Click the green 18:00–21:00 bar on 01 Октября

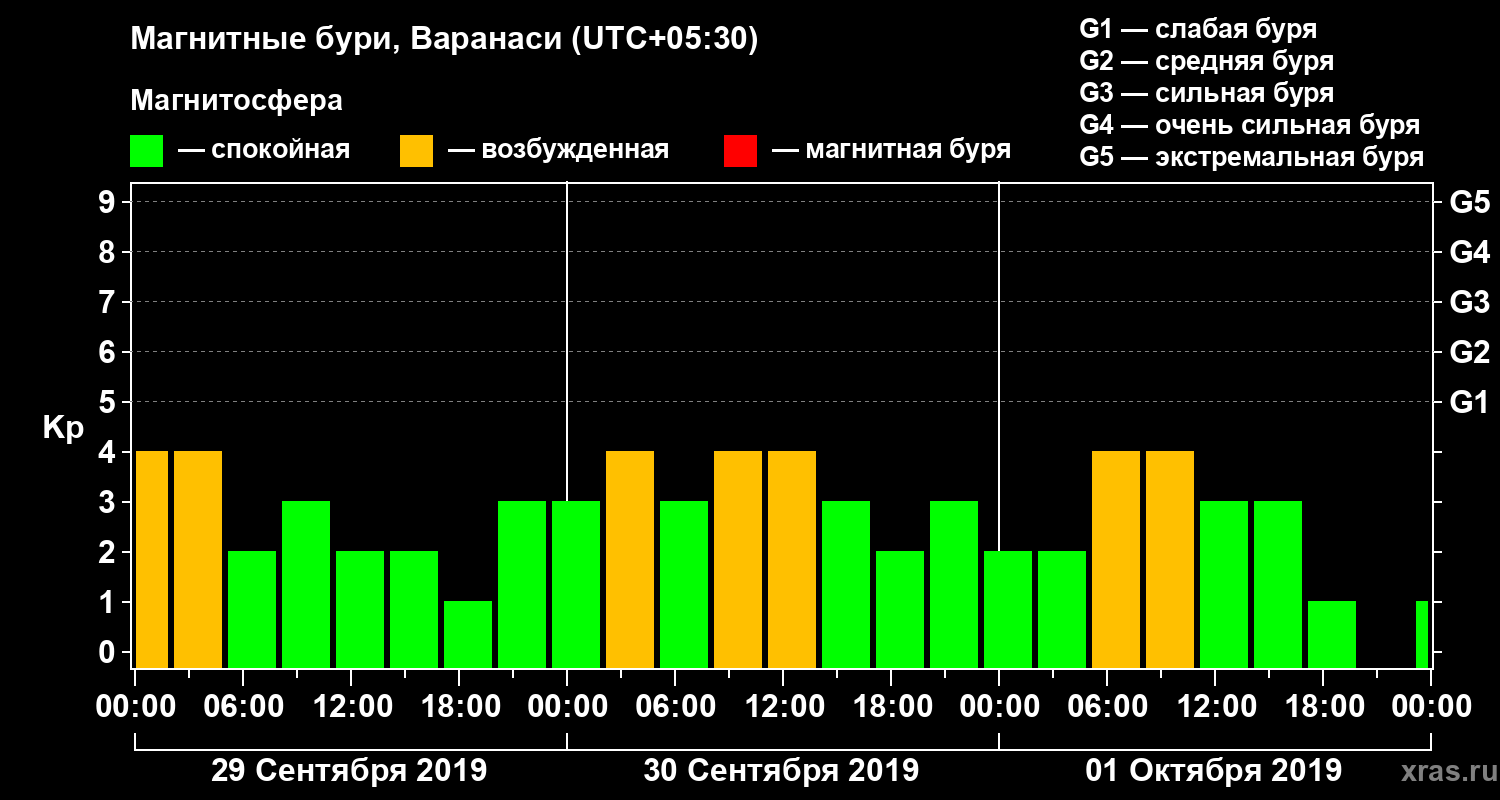1332,634
